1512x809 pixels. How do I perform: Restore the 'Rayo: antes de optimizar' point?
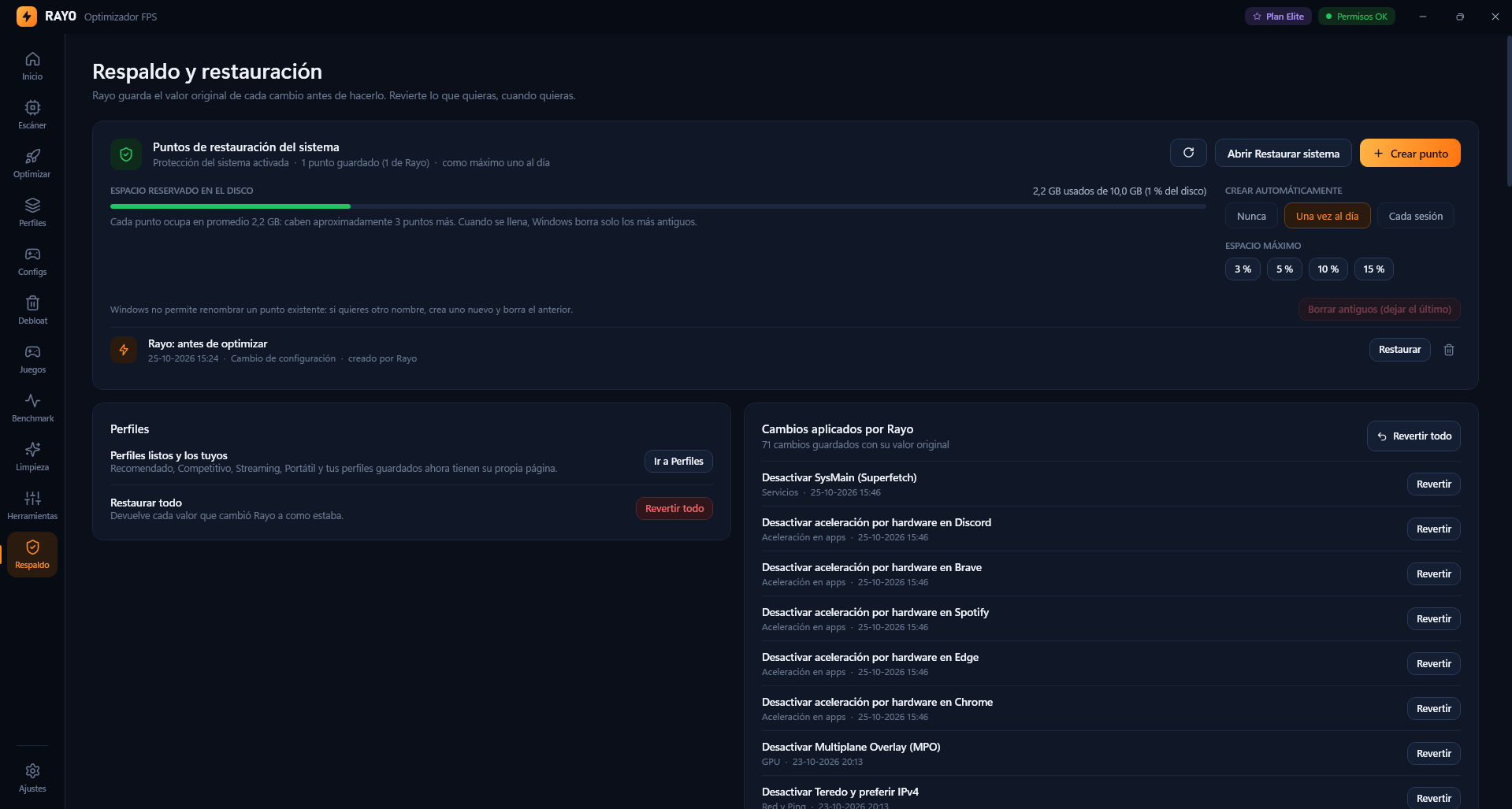click(x=1399, y=350)
